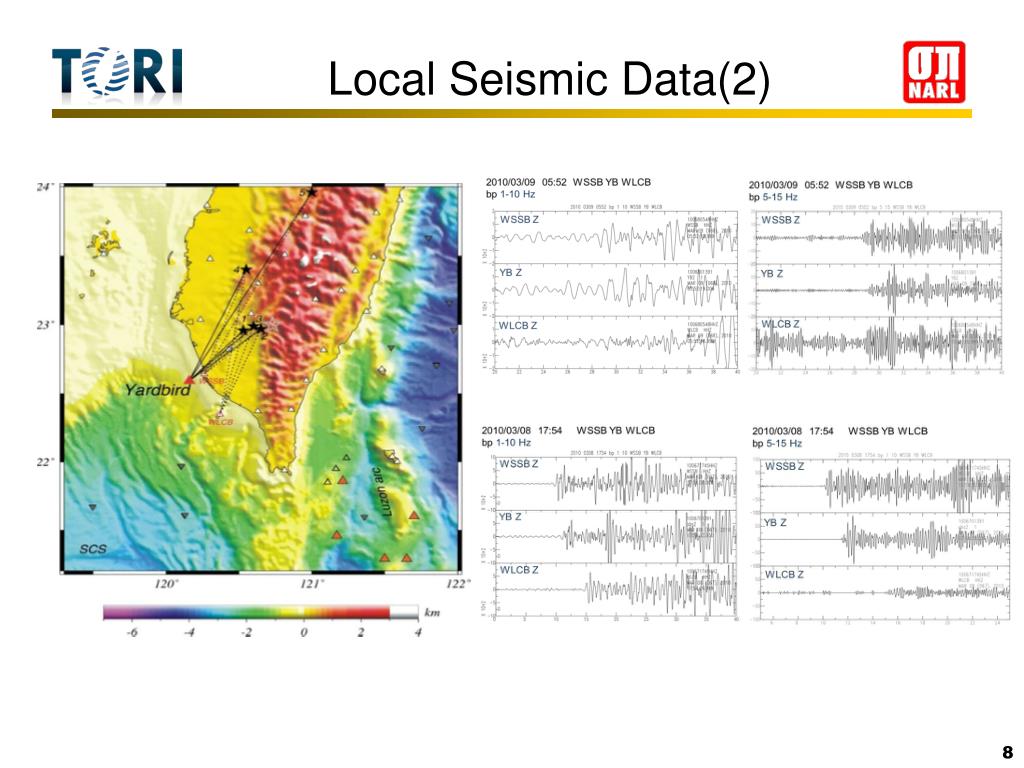The height and width of the screenshot is (768, 1024).
Task: Click the 121° longitude axis label
Action: click(312, 584)
